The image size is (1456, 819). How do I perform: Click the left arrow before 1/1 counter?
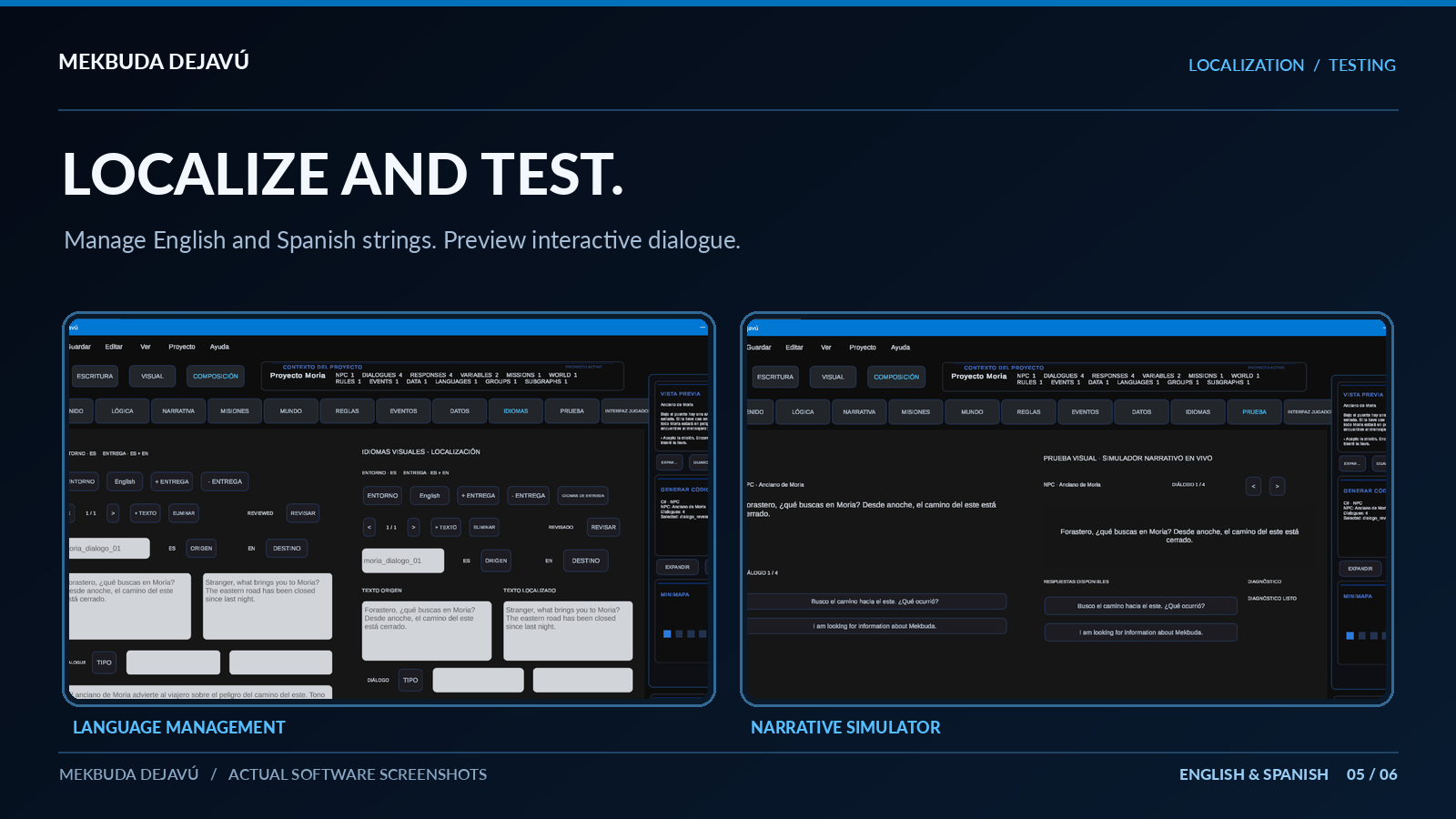click(369, 527)
